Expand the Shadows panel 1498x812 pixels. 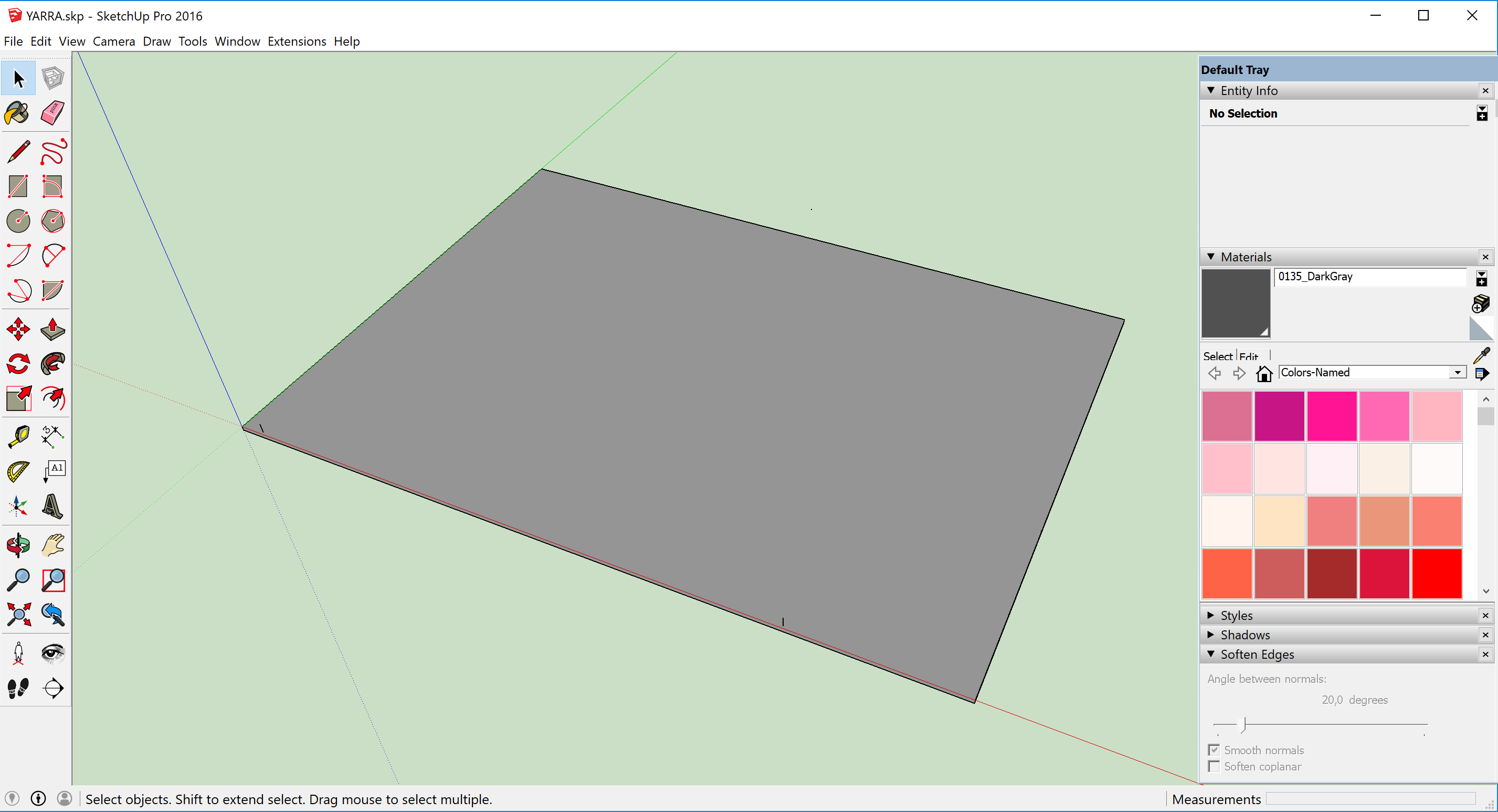pos(1211,635)
